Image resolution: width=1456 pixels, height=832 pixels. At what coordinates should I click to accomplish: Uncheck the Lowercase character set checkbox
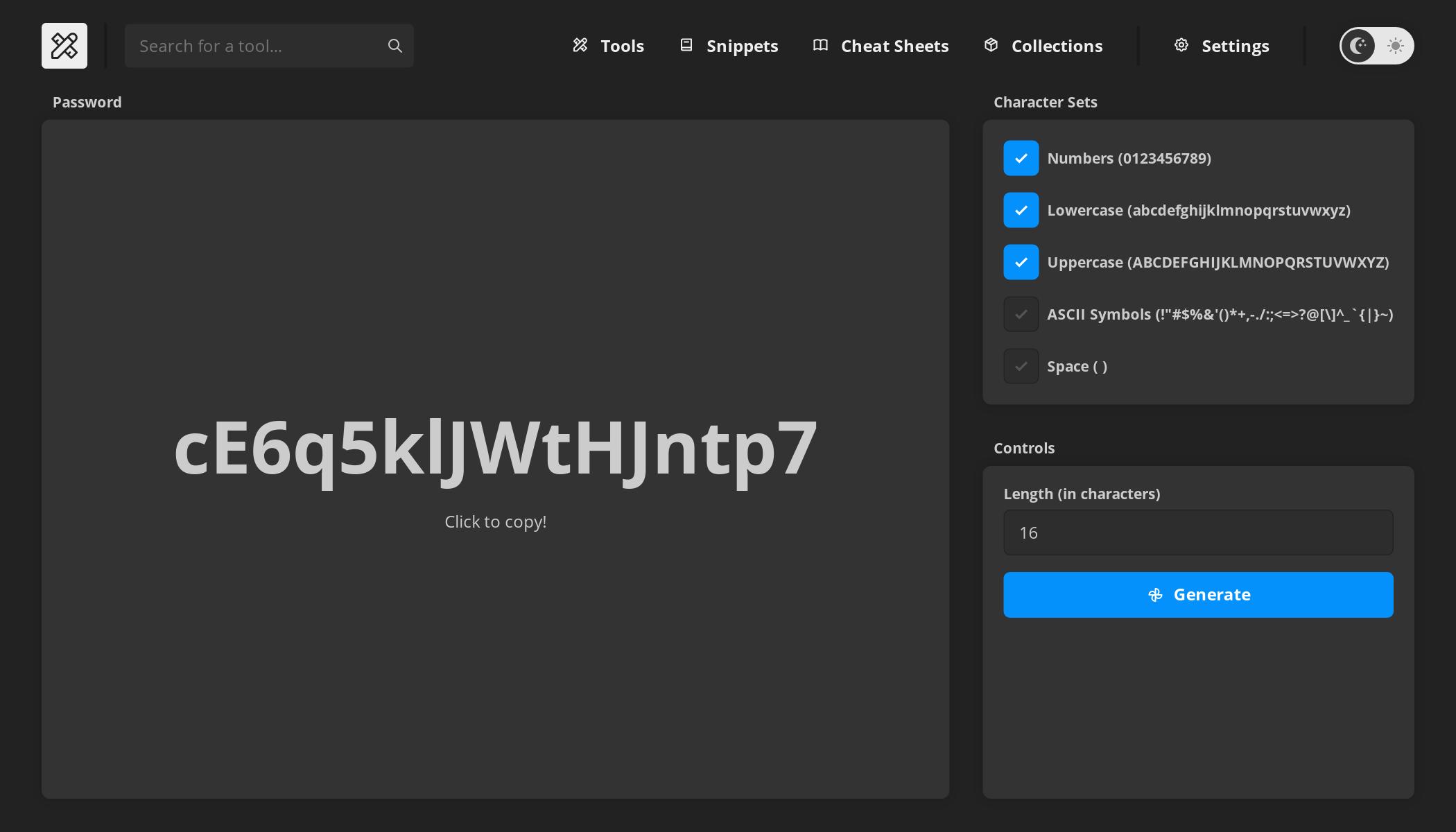point(1021,210)
